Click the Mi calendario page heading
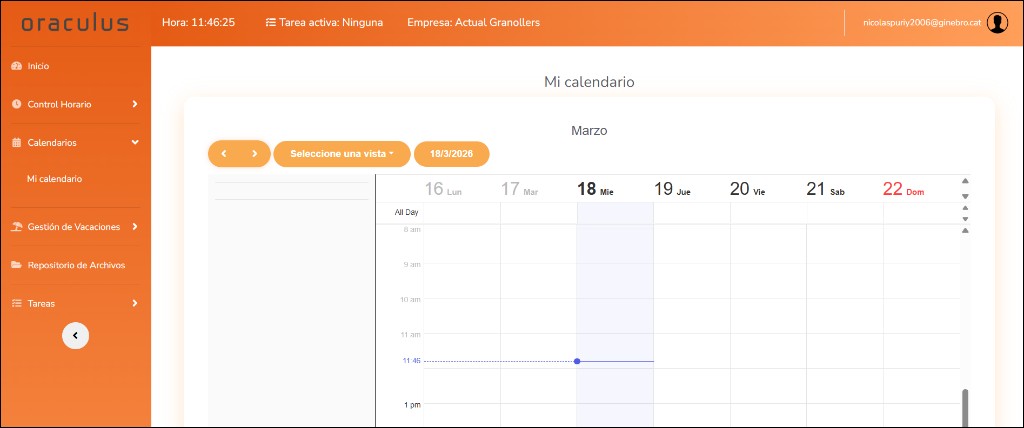1024x428 pixels. (589, 82)
